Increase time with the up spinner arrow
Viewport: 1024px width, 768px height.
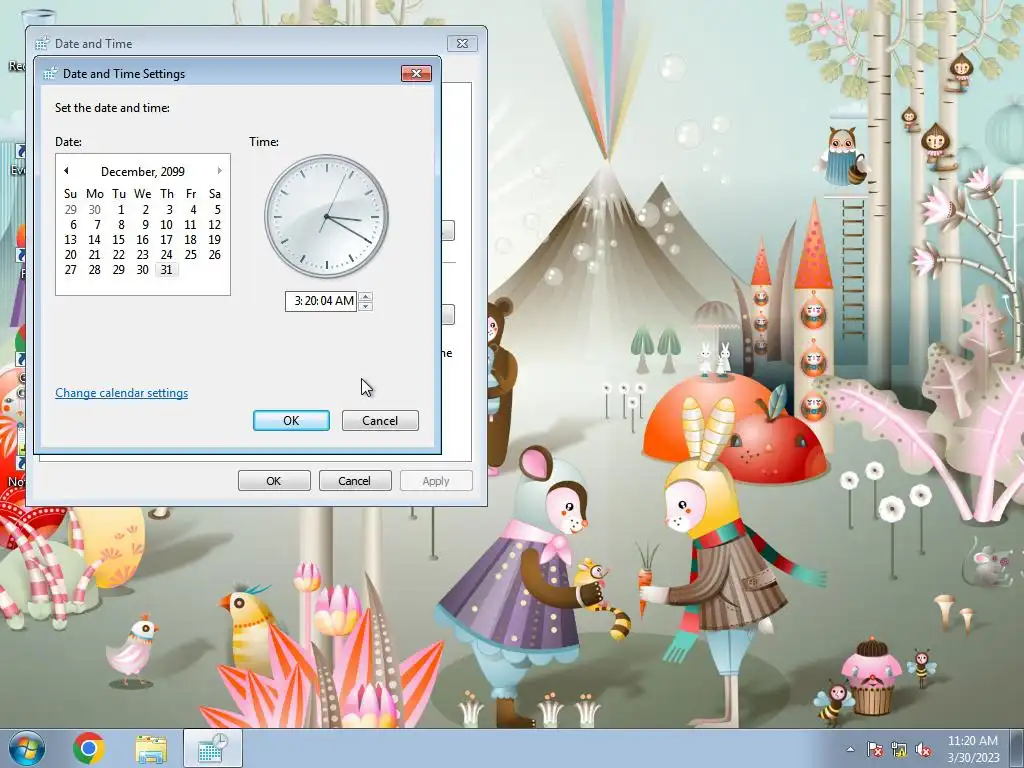pos(366,296)
